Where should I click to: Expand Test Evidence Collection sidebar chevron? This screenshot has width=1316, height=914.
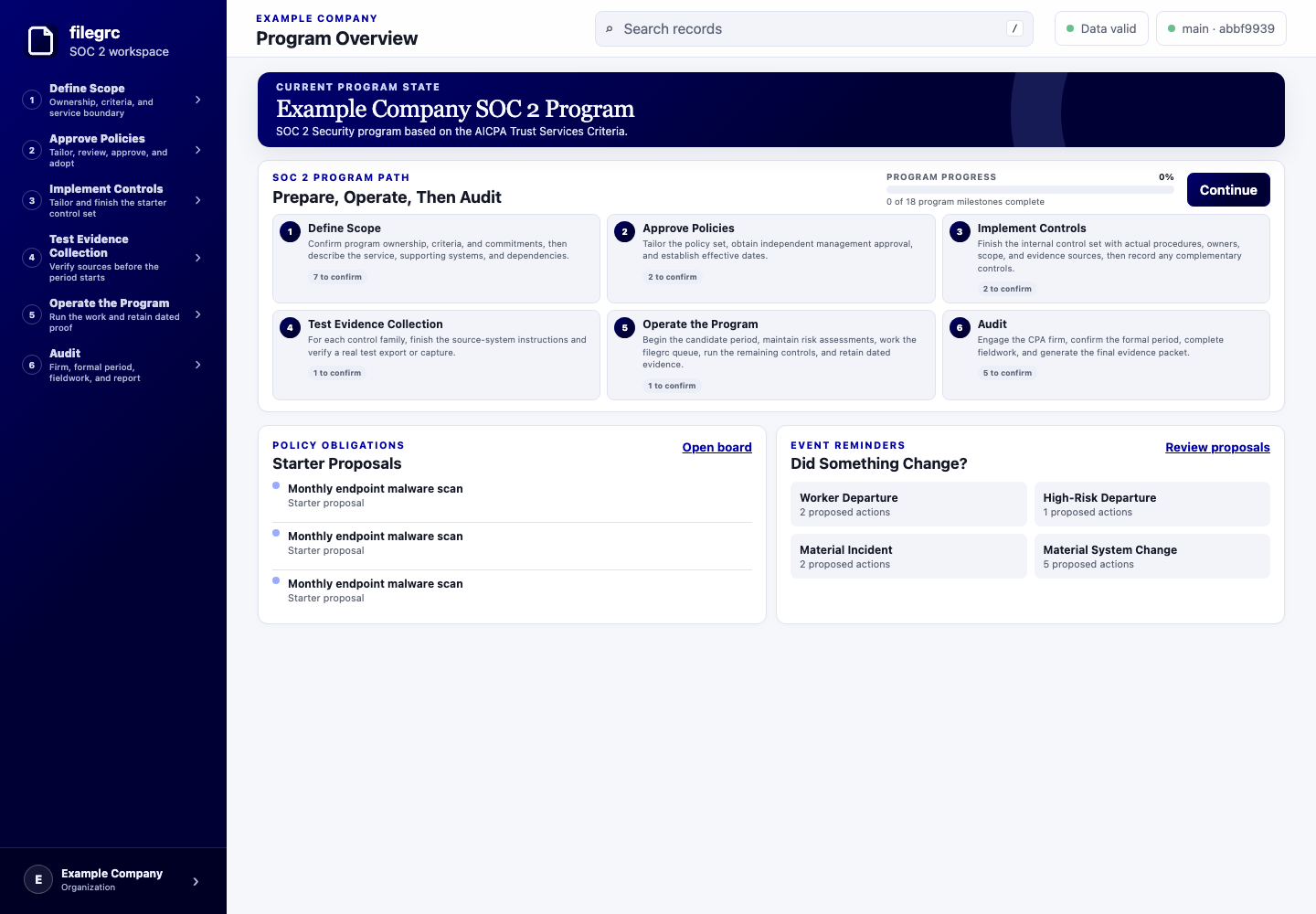tap(198, 258)
